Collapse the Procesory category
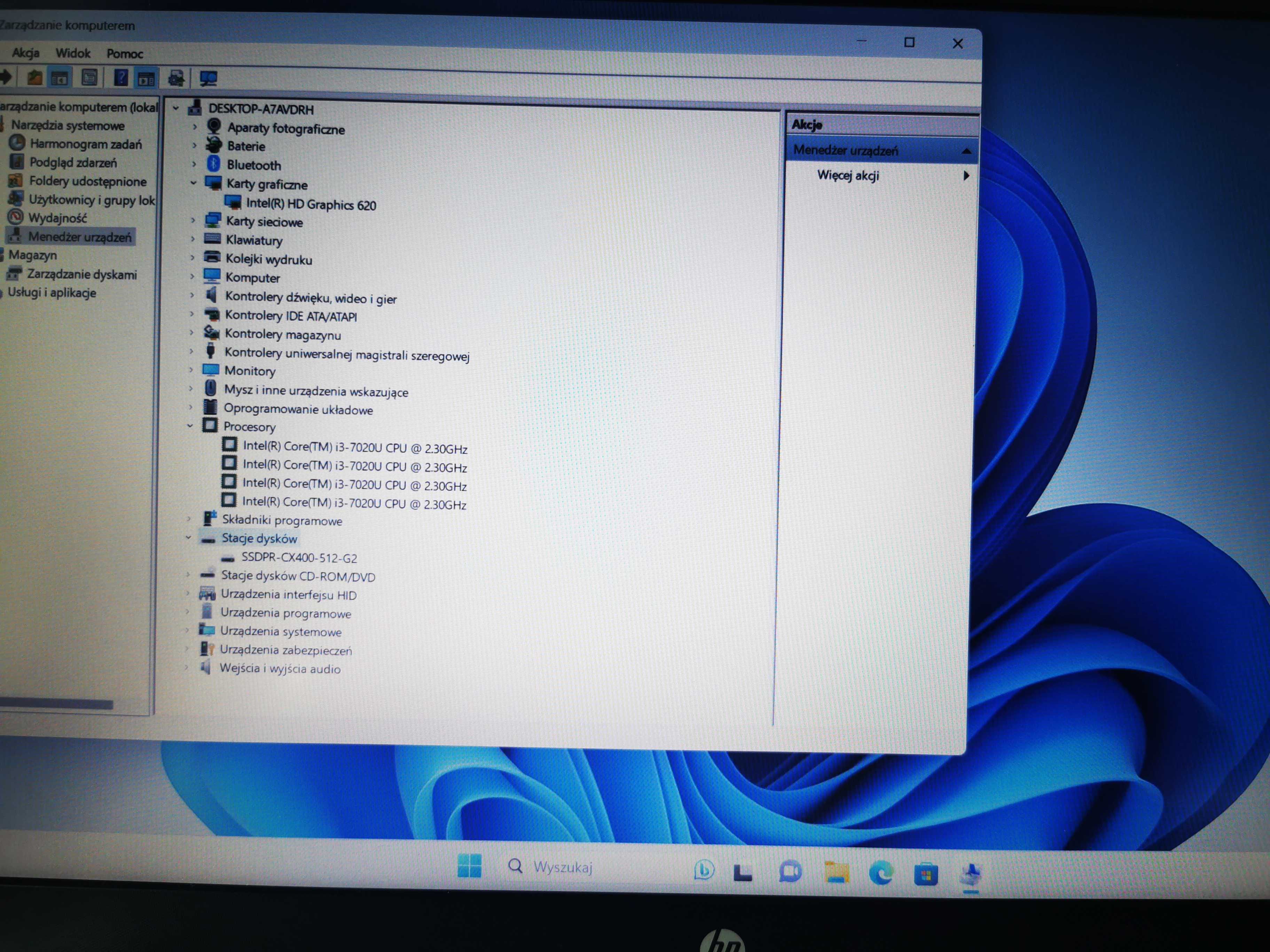The image size is (1270, 952). [190, 425]
